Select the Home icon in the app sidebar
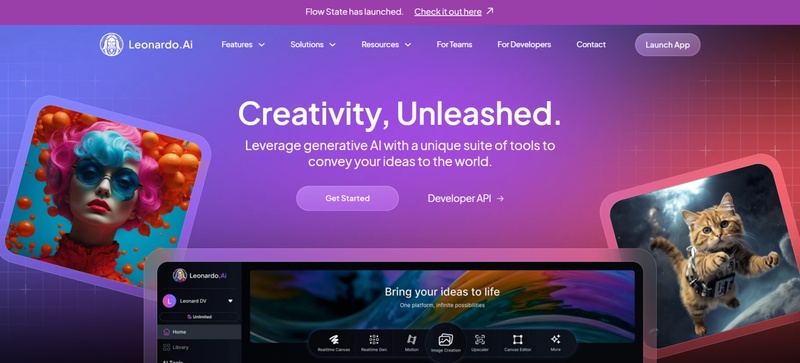The image size is (800, 363). tap(166, 332)
